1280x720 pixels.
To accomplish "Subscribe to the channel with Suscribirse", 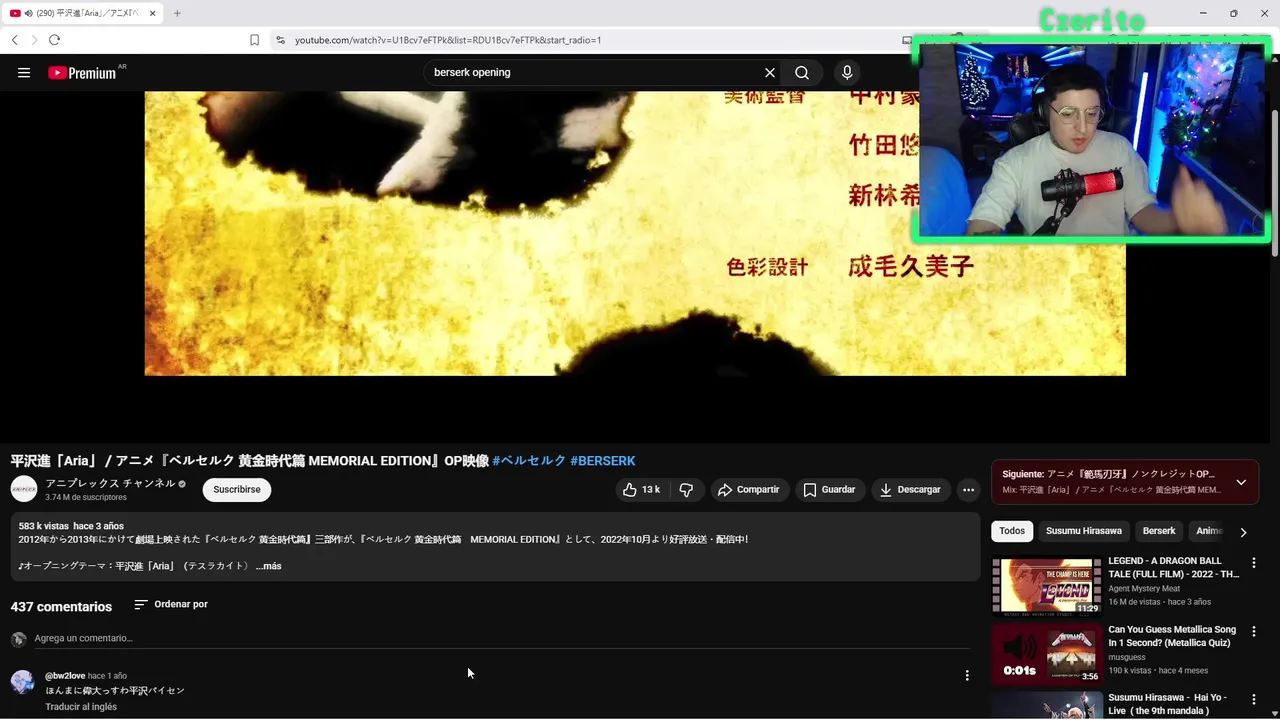I will pos(237,490).
